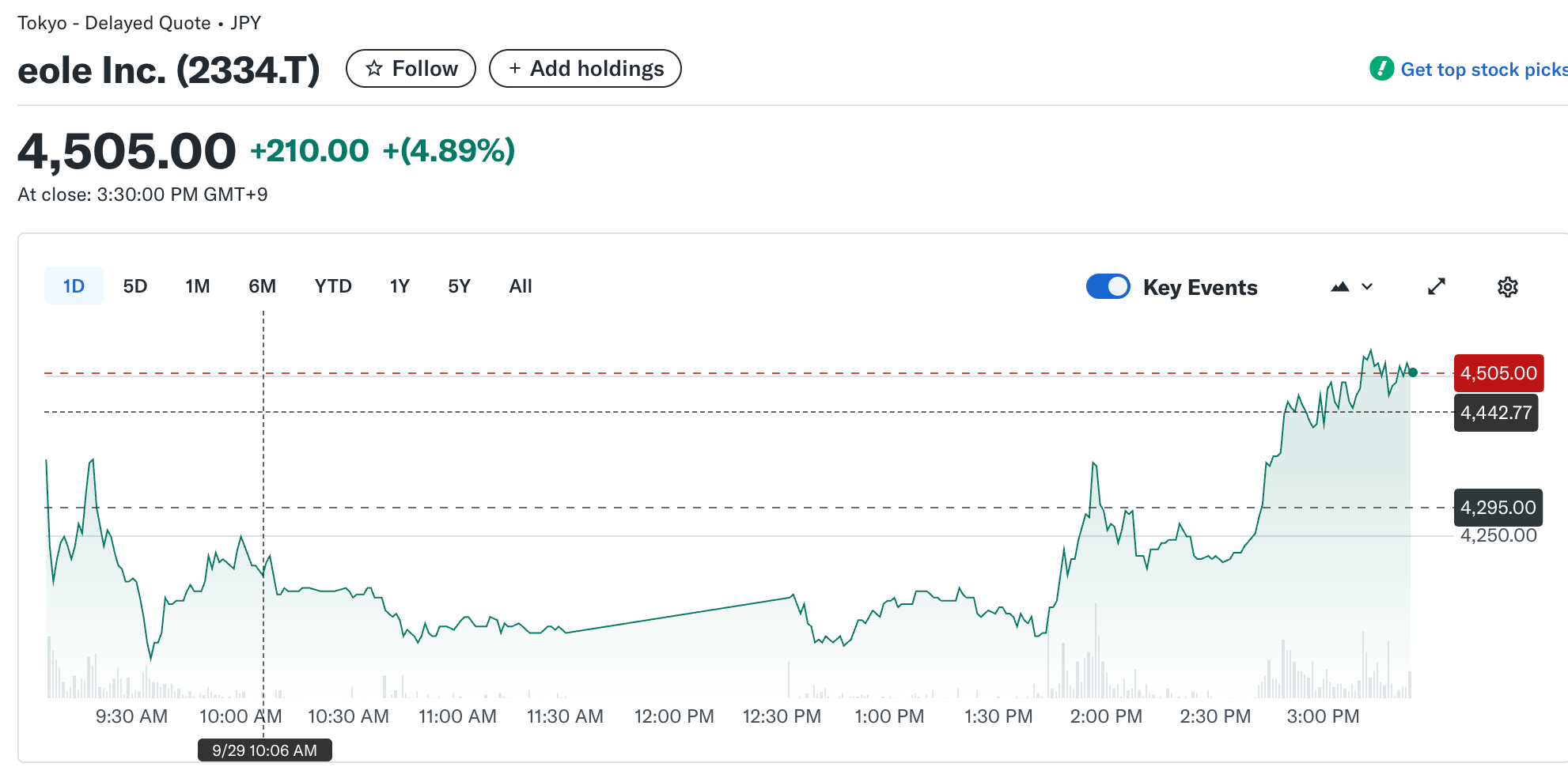This screenshot has height=767, width=1568.
Task: Choose the 5Y chart range
Action: 459,286
